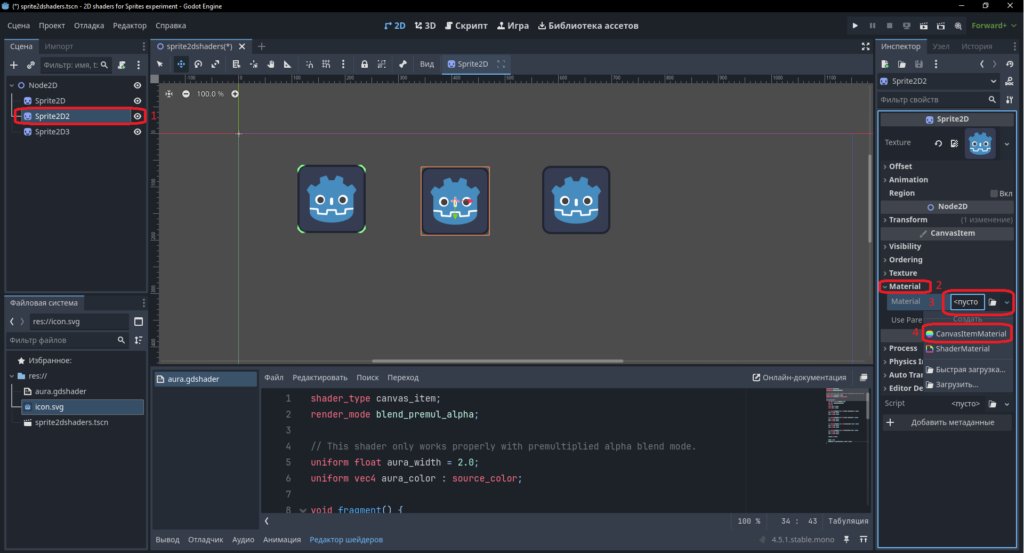Load resource folder icon in Inspector

pyautogui.click(x=902, y=64)
